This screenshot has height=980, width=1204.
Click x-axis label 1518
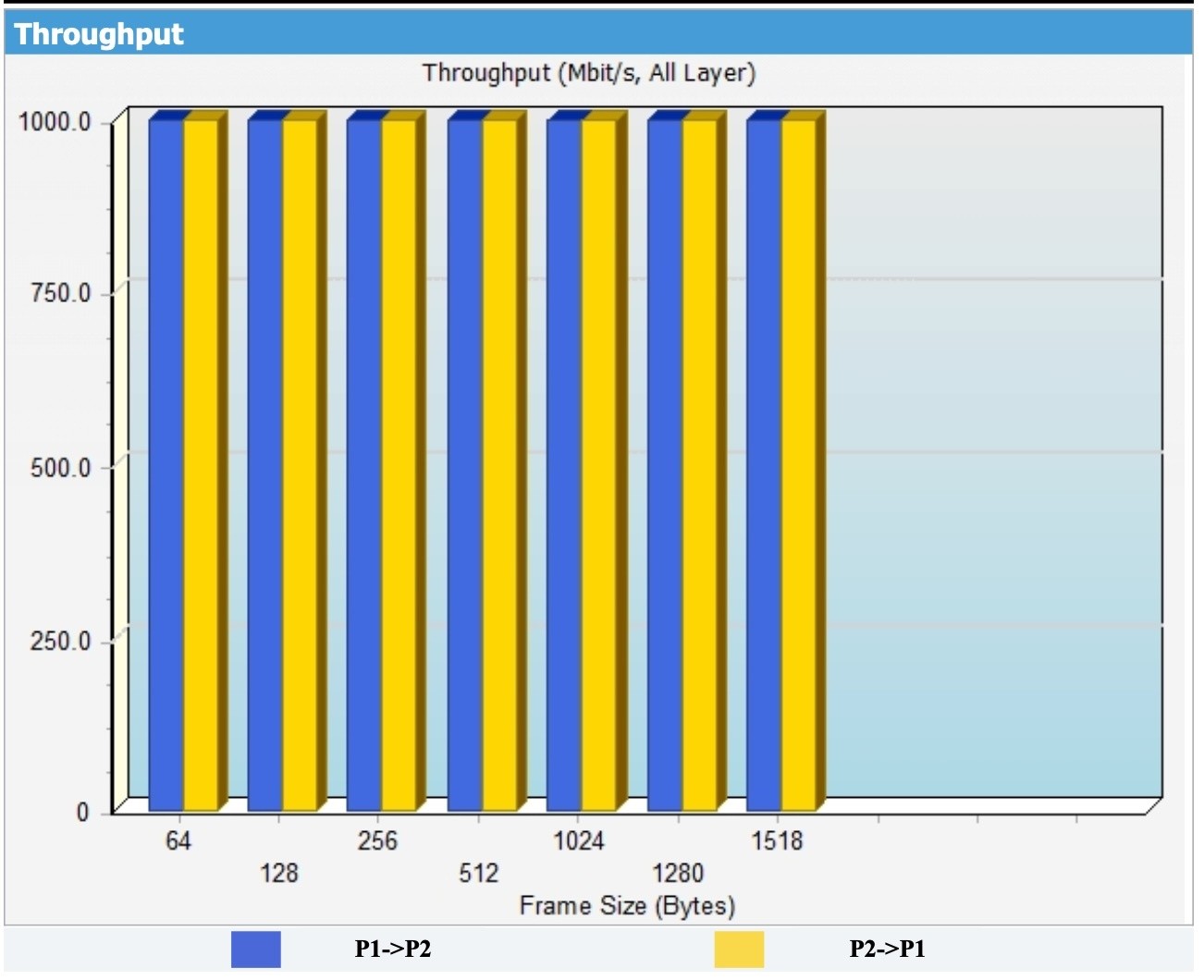coord(777,840)
